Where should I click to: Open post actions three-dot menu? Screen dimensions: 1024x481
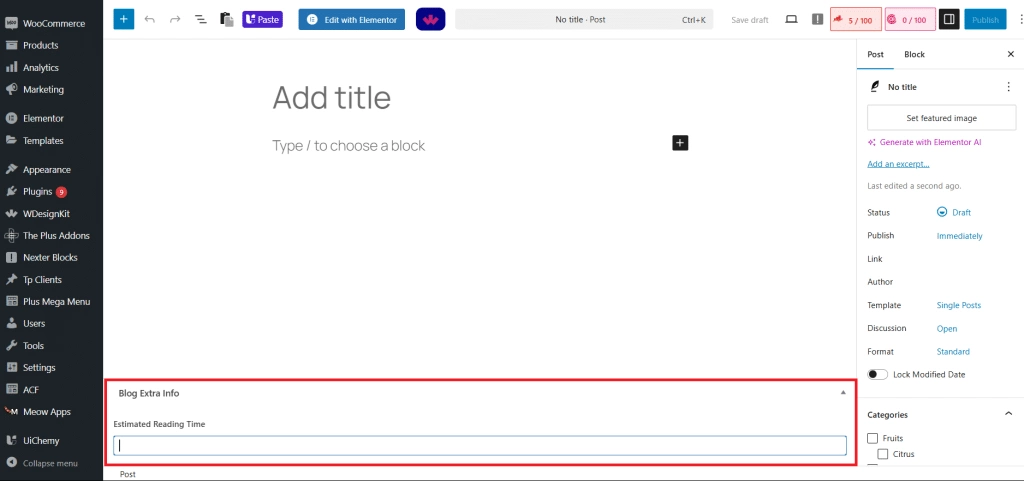click(1008, 87)
